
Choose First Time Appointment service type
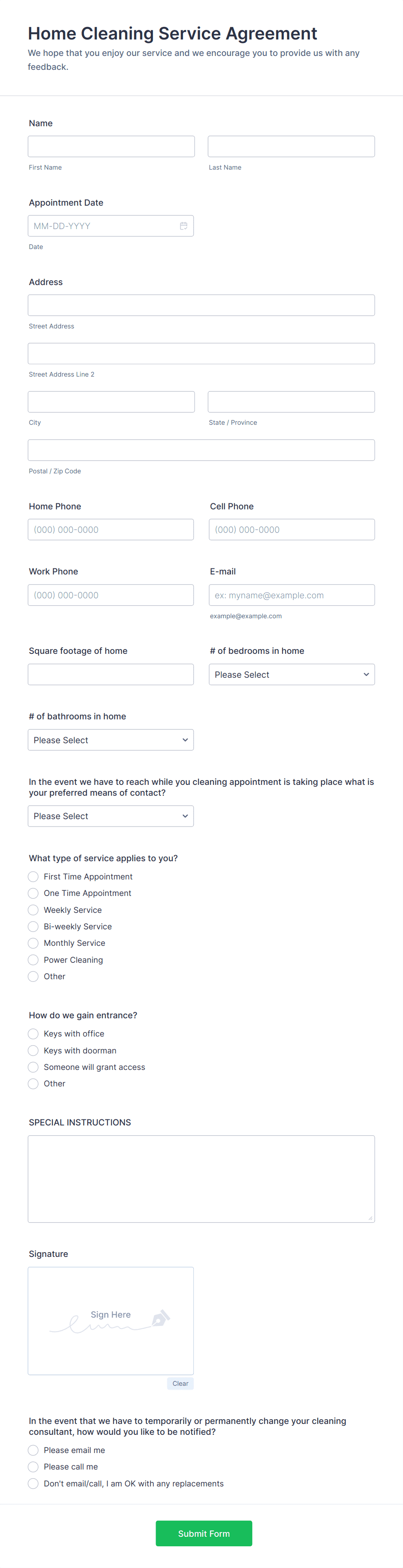pyautogui.click(x=33, y=876)
